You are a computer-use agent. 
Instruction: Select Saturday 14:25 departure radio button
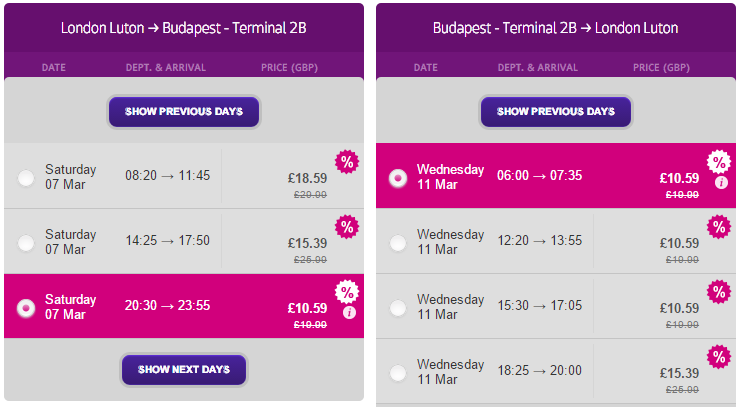26,243
